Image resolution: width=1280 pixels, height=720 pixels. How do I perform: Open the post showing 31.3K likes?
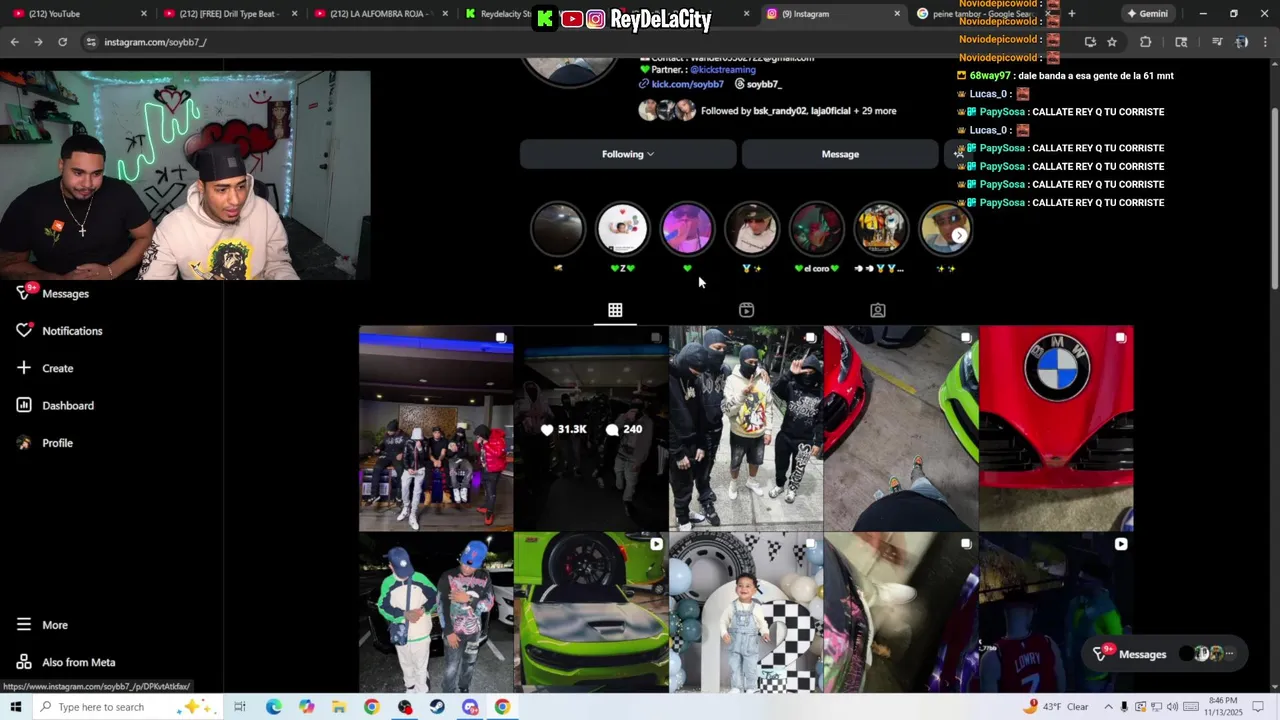(x=591, y=428)
